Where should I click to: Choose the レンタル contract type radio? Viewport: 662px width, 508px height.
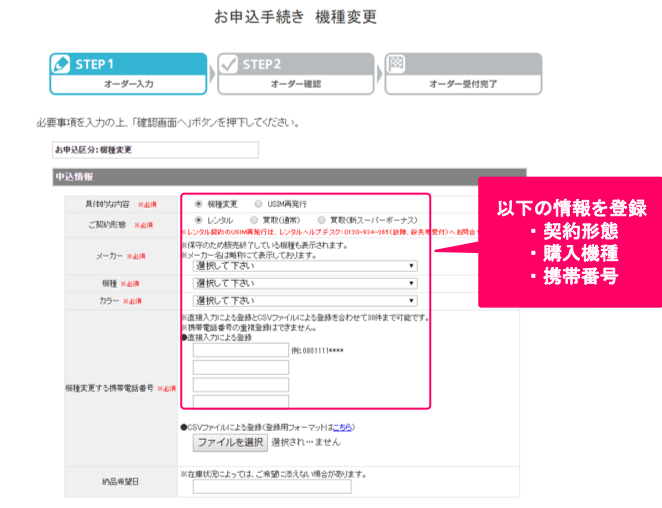pos(199,219)
